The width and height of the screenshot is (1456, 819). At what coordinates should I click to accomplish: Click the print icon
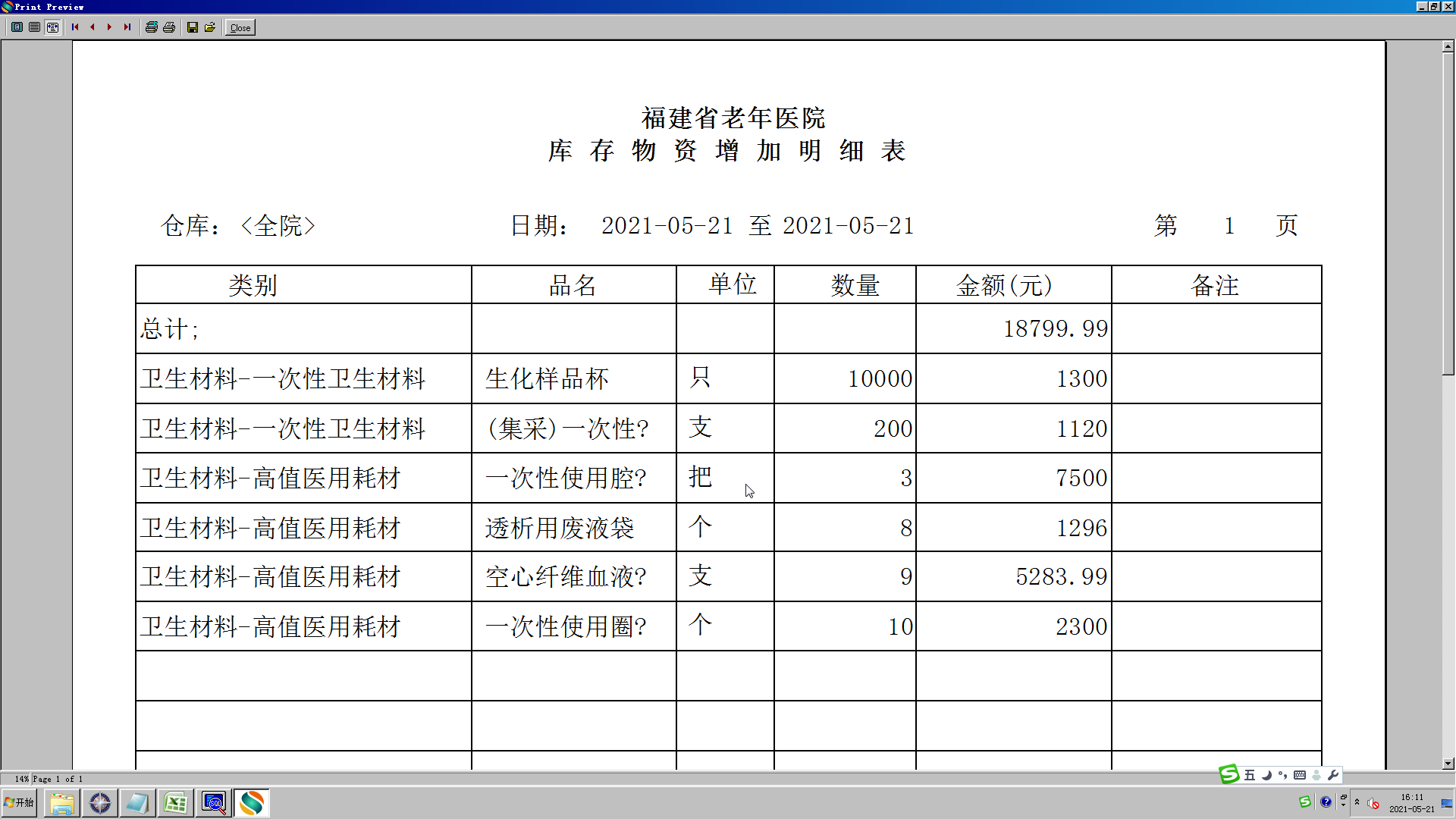point(169,27)
